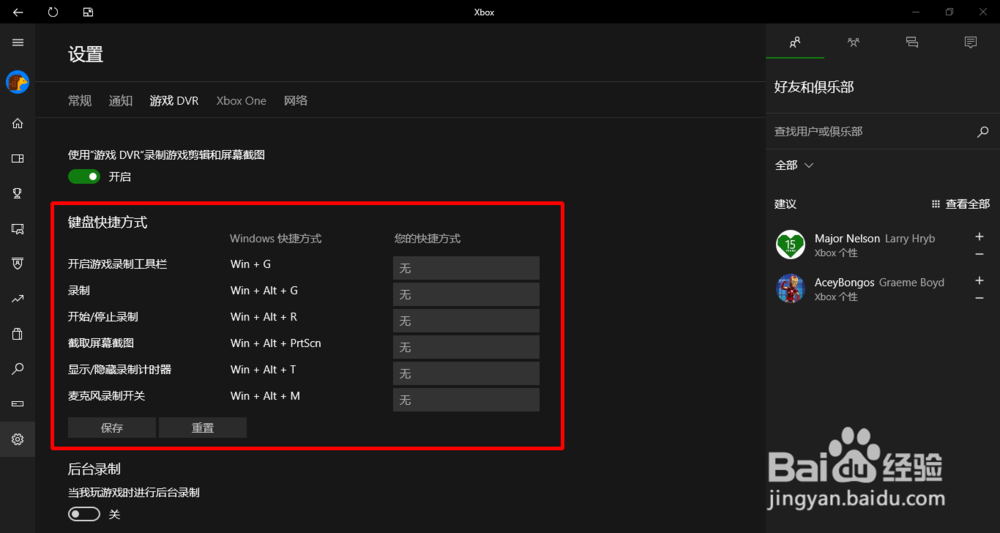
Task: Click custom shortcut field for 麦克风录制开关
Action: pyautogui.click(x=466, y=400)
